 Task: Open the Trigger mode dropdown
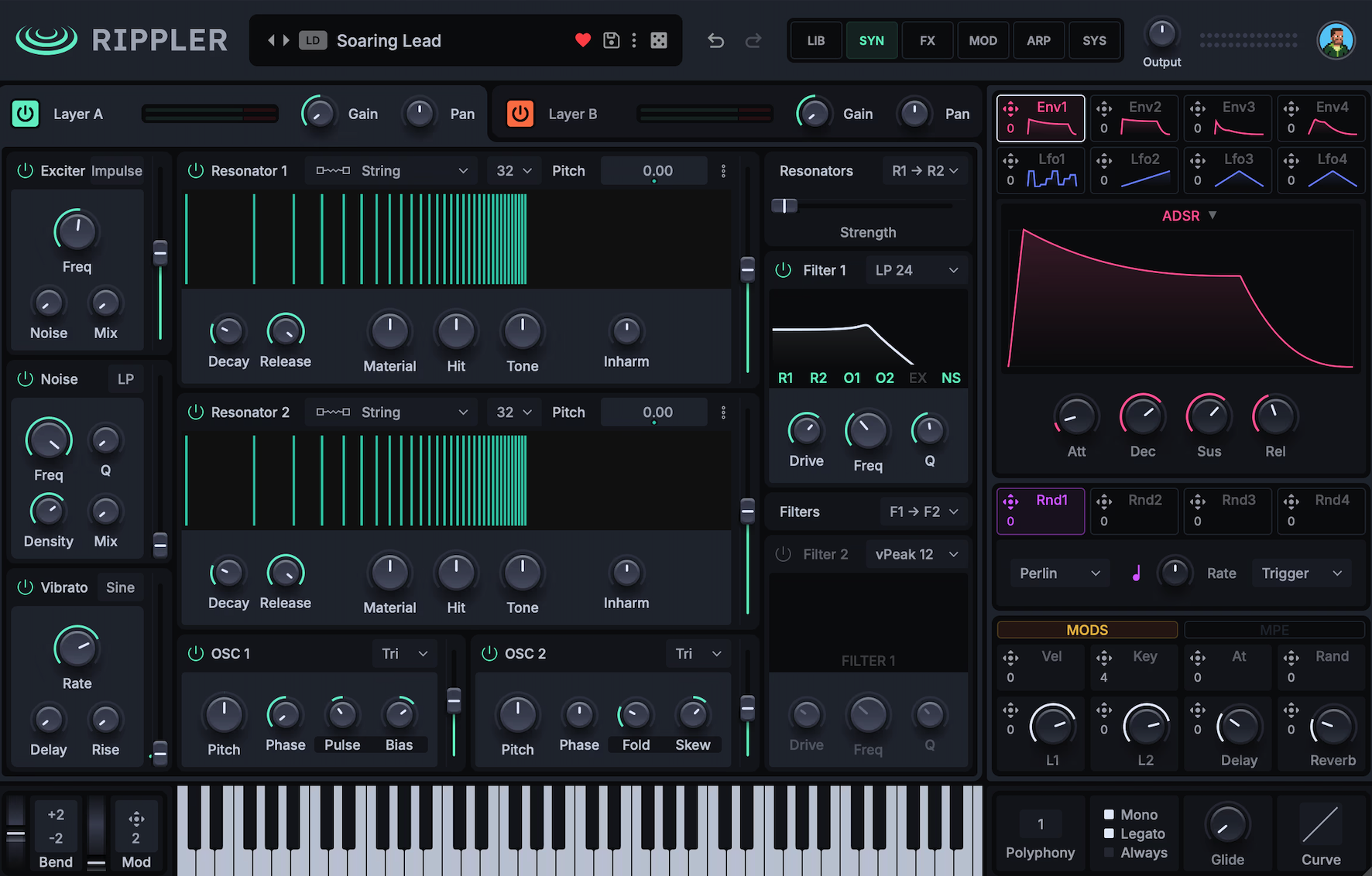1302,573
